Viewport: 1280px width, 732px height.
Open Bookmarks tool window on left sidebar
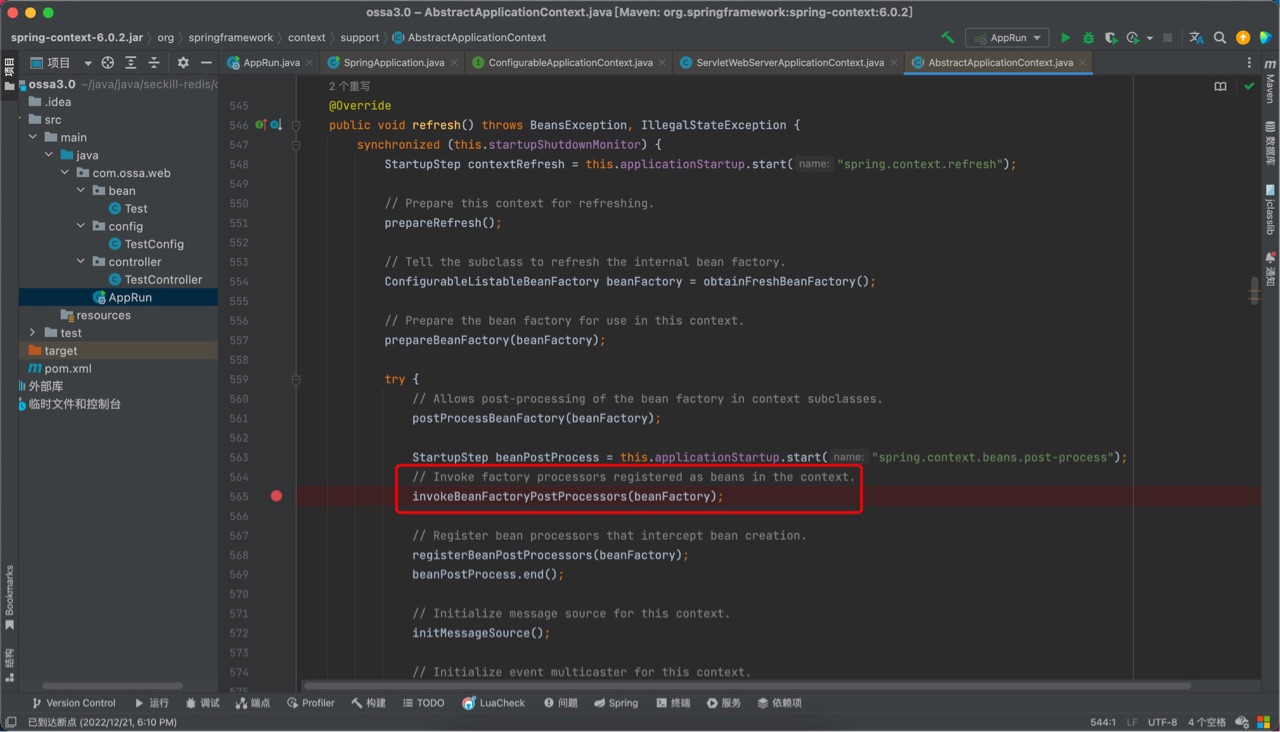[x=10, y=597]
